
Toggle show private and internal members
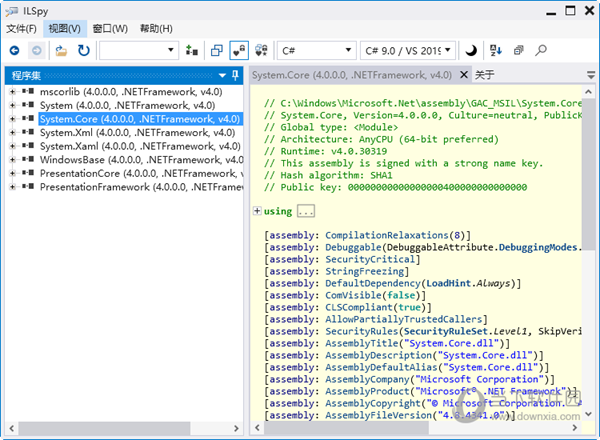coord(239,51)
